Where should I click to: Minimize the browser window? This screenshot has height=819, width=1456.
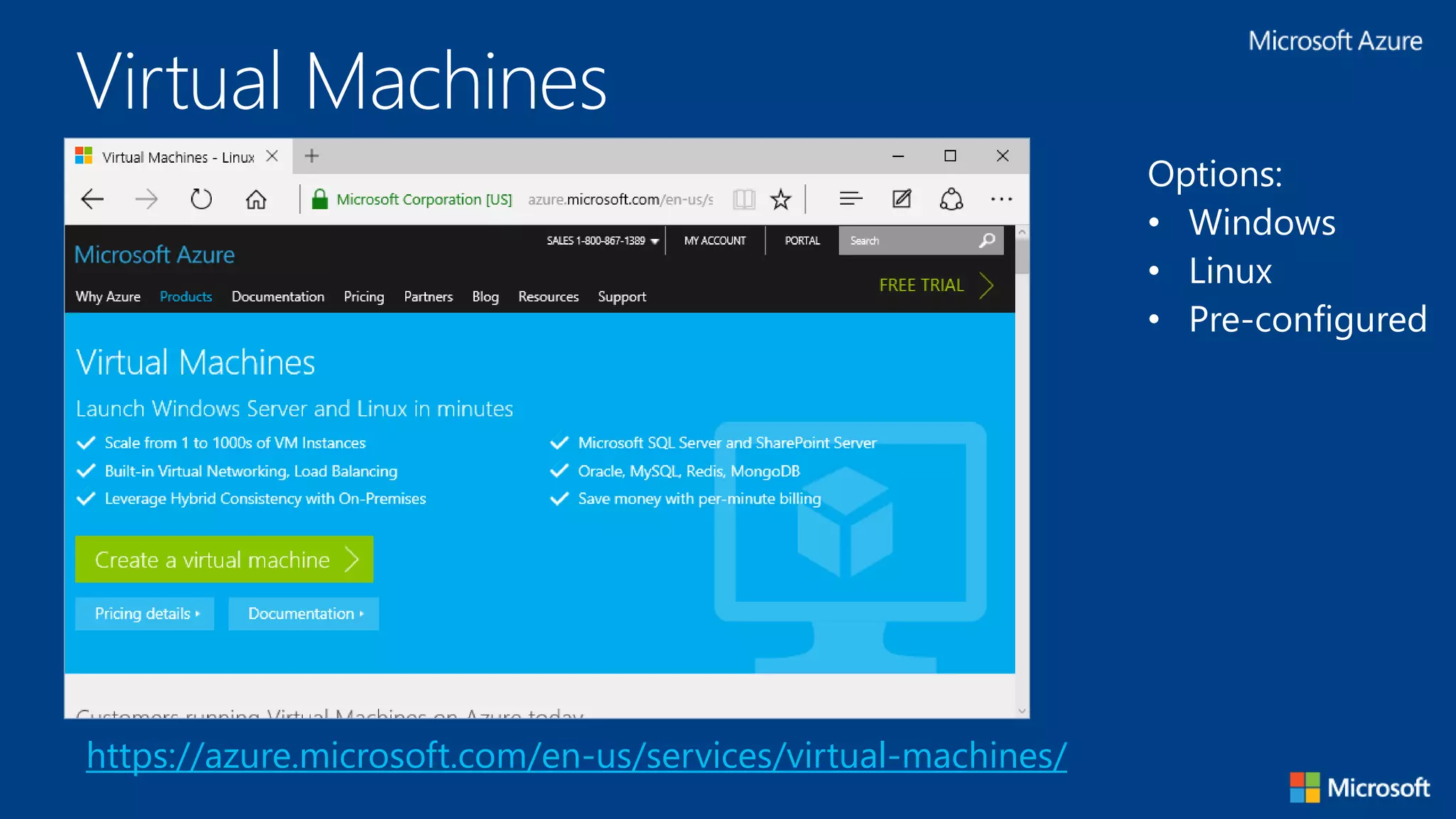(x=898, y=156)
